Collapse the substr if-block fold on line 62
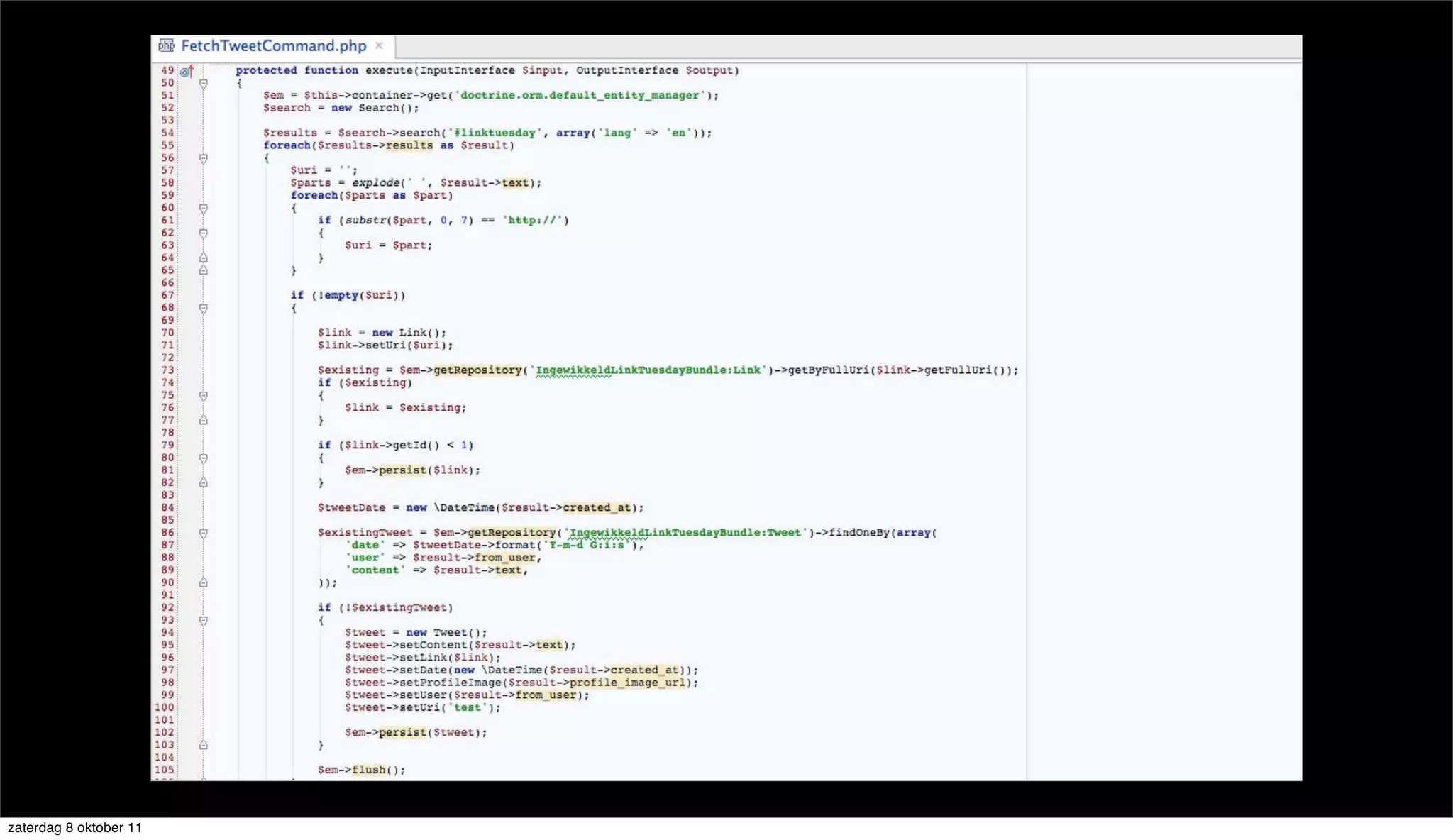This screenshot has width=1453, height=840. pos(204,233)
